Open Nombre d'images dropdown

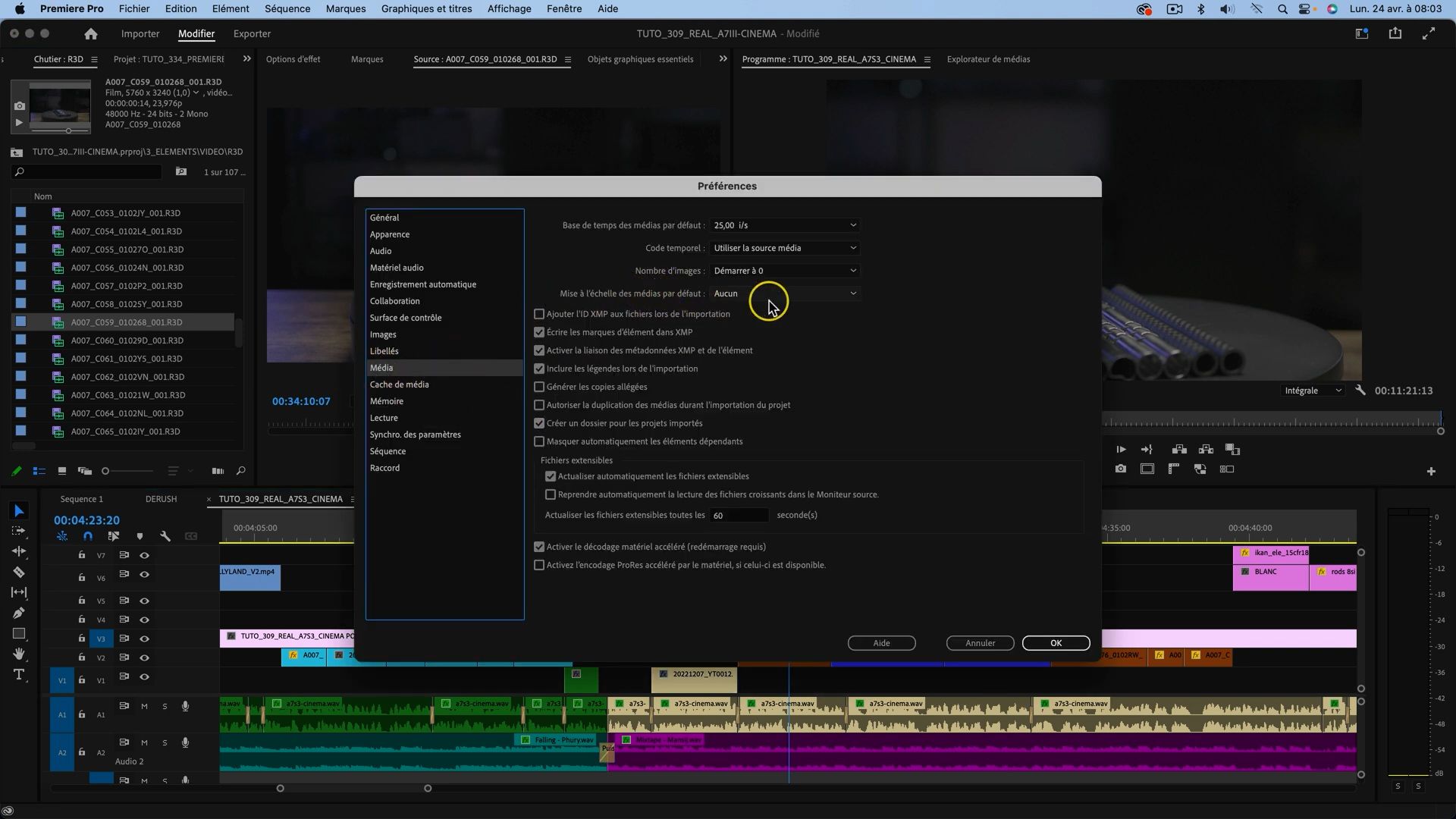pyautogui.click(x=785, y=271)
